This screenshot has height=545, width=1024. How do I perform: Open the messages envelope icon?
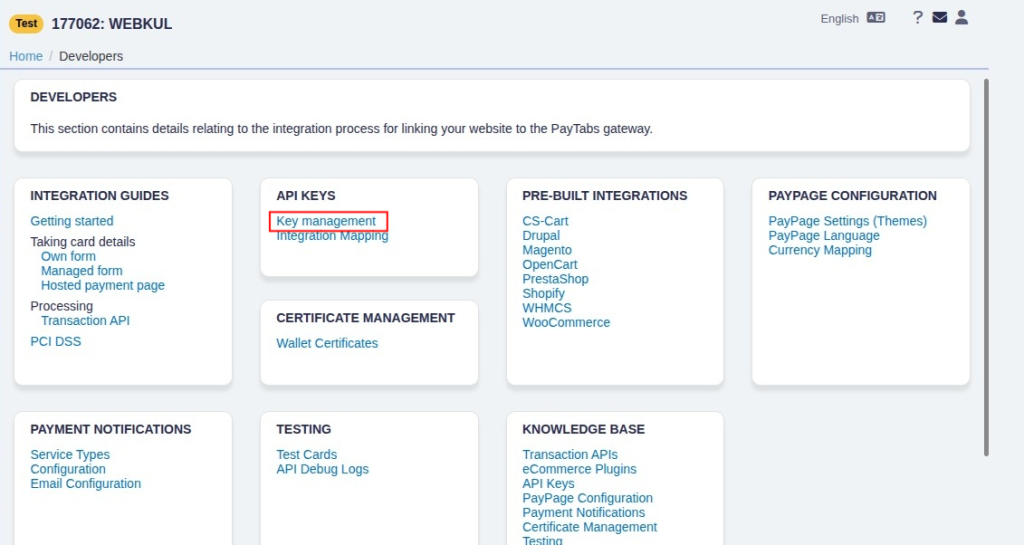point(940,18)
